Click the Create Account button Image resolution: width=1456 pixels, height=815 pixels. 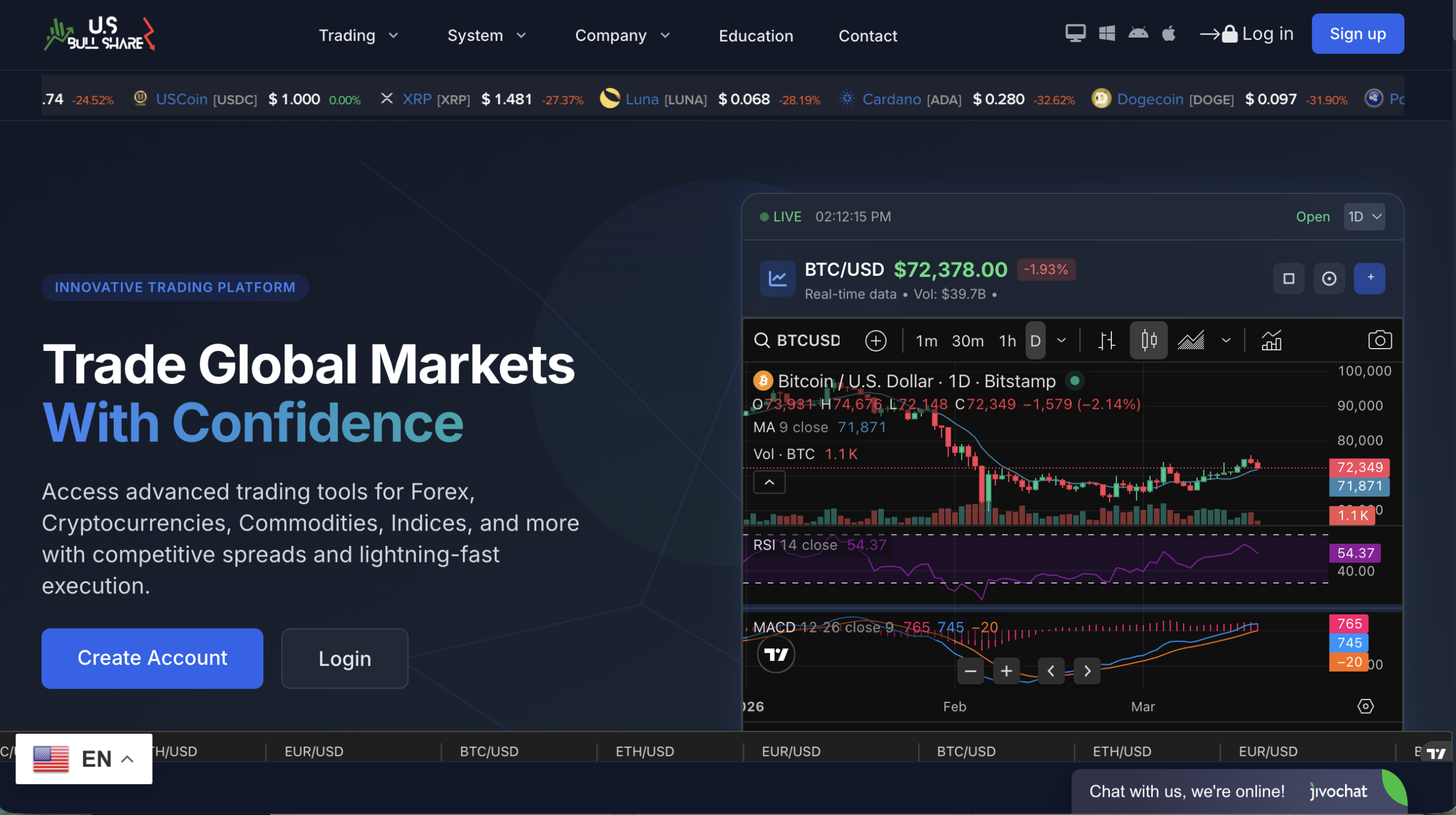point(152,658)
